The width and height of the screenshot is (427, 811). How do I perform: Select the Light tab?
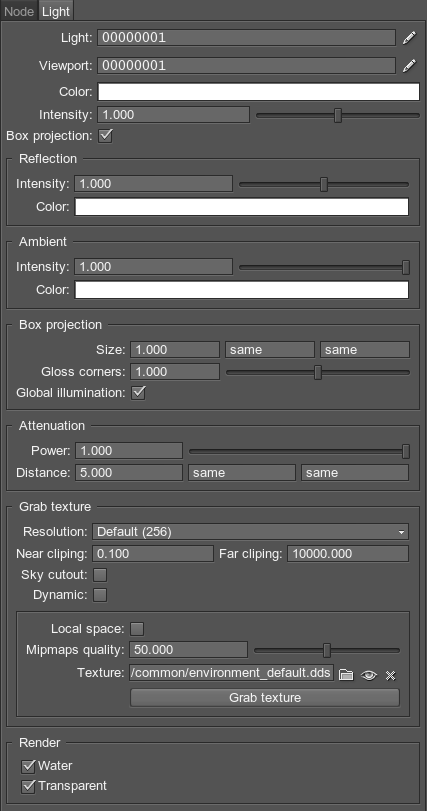tap(56, 11)
